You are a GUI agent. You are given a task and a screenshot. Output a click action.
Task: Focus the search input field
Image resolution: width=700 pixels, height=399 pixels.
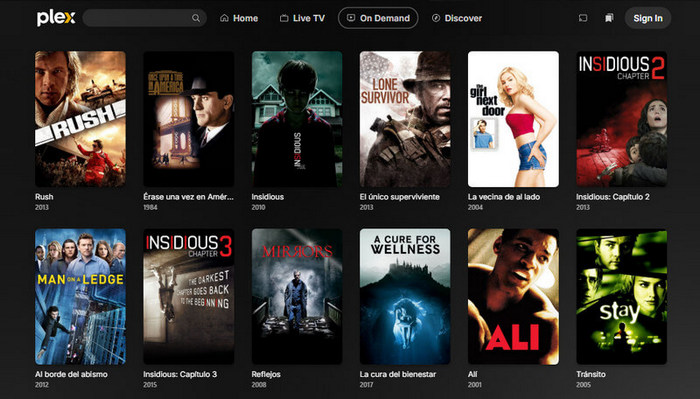(145, 18)
